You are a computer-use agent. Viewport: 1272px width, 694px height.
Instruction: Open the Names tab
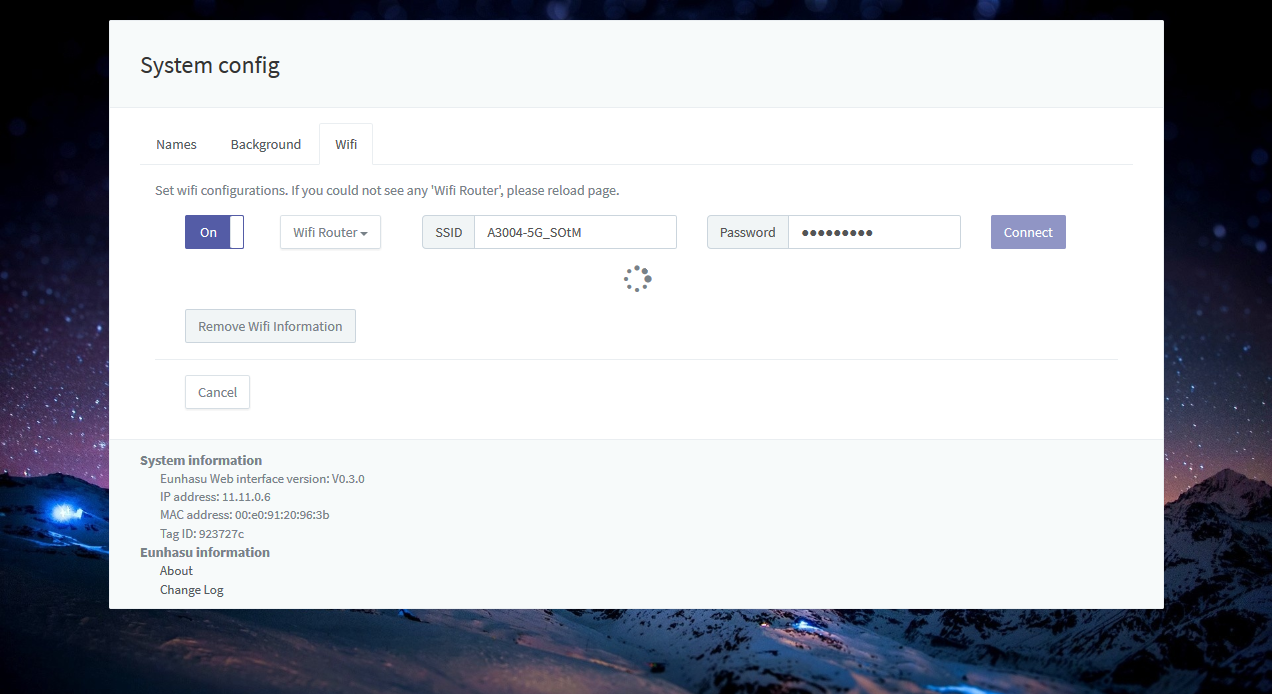[176, 144]
